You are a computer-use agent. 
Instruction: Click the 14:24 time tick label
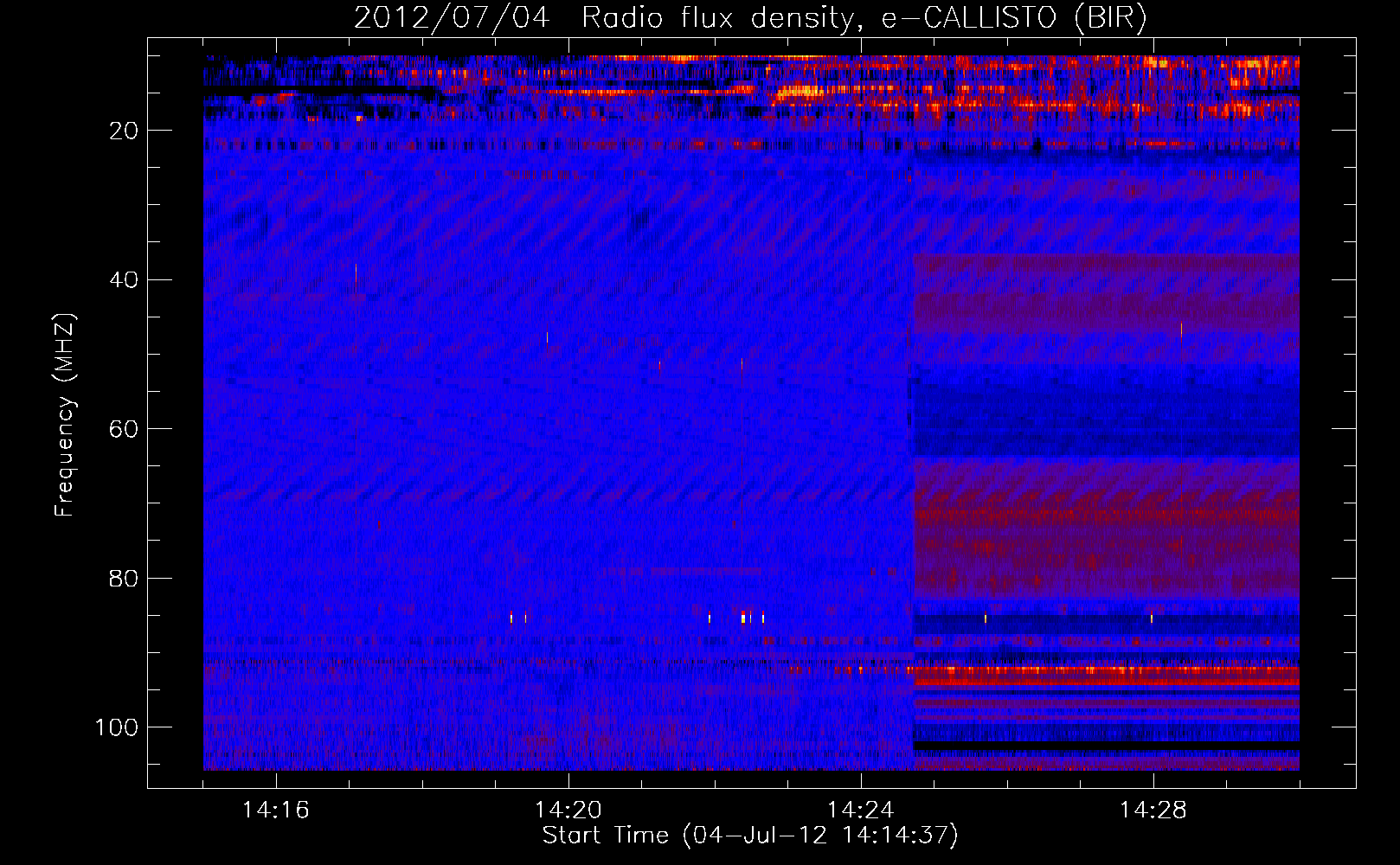(861, 811)
